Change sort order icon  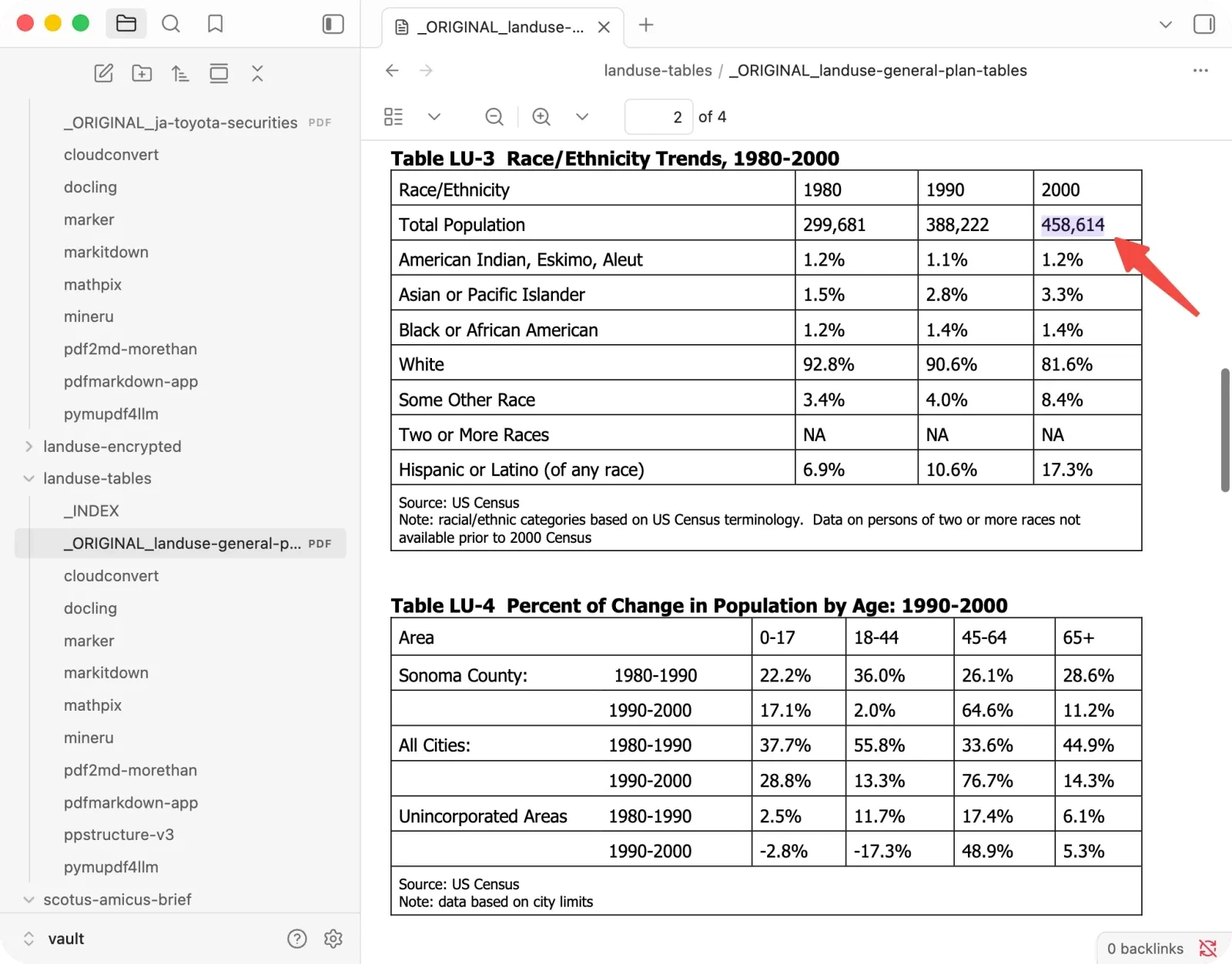tap(180, 74)
